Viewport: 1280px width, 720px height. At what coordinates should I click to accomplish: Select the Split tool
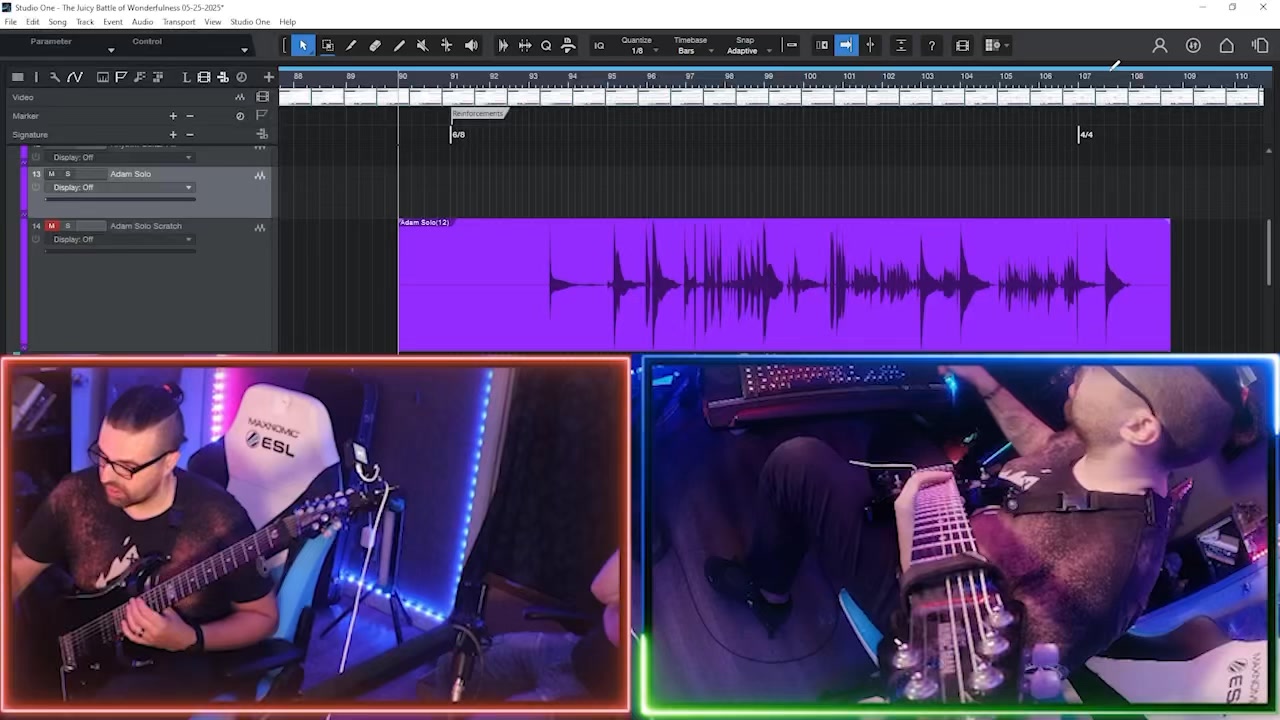[x=399, y=45]
